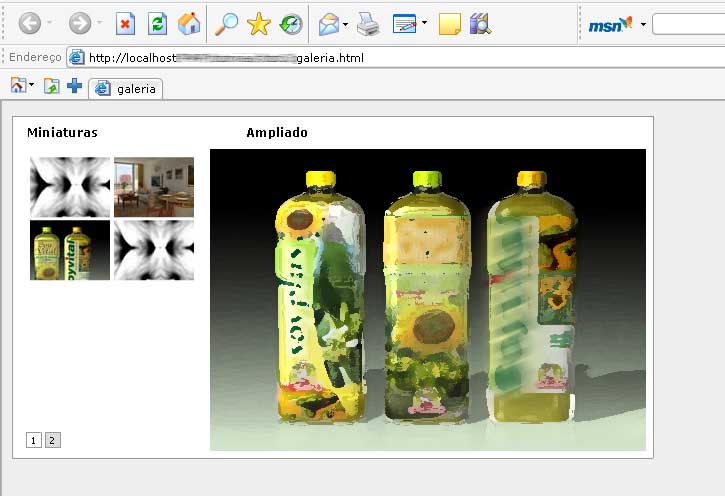Open the MSN search provider dropdown

[643, 24]
